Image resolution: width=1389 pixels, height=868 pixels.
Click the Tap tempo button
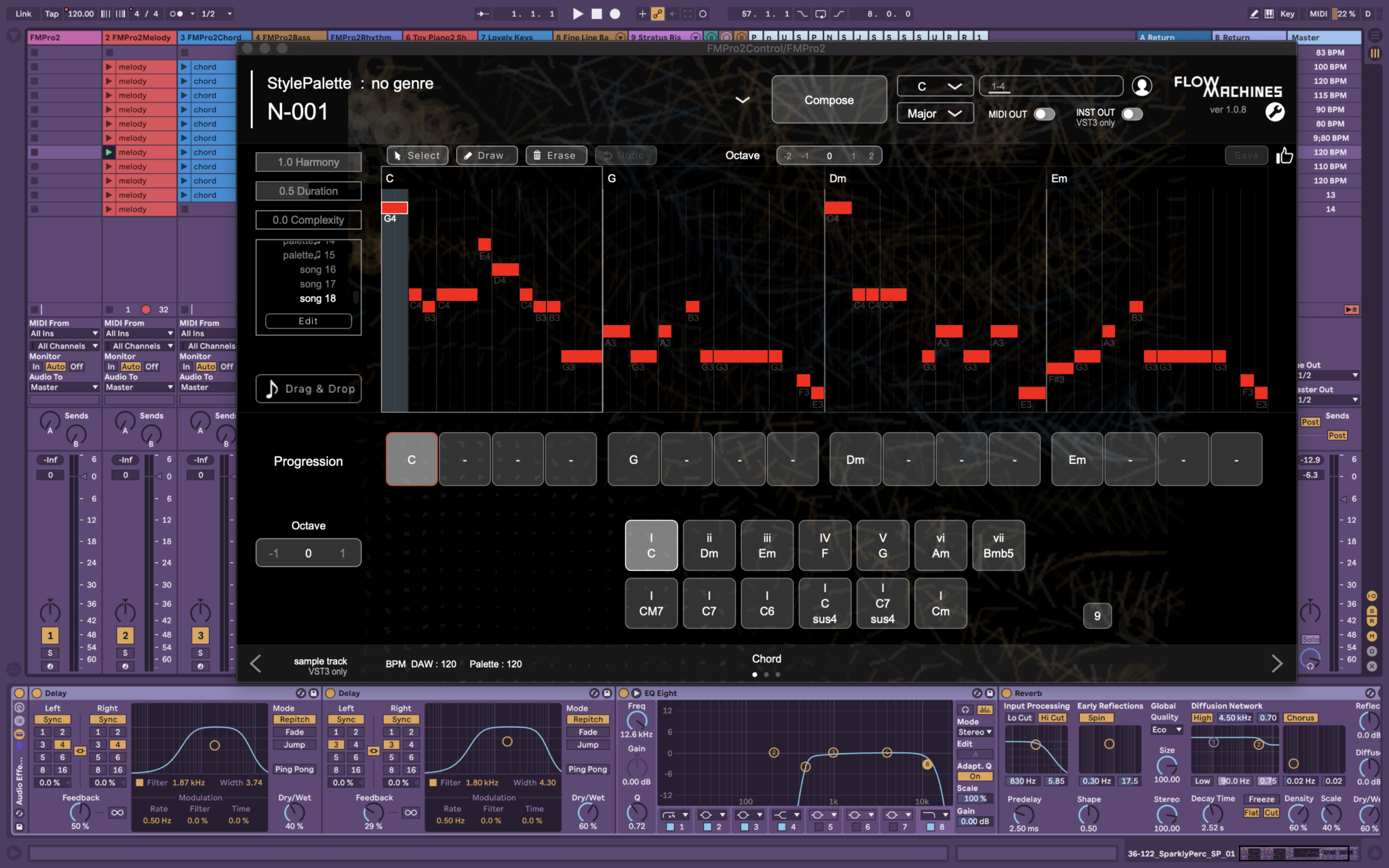(x=52, y=14)
